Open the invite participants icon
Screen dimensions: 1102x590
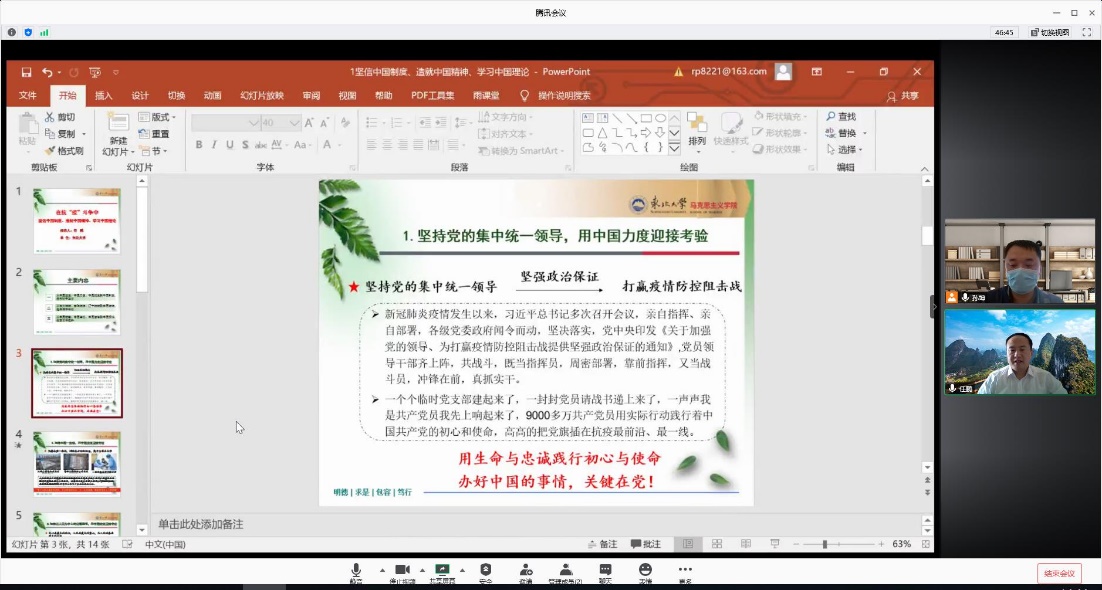tap(525, 571)
